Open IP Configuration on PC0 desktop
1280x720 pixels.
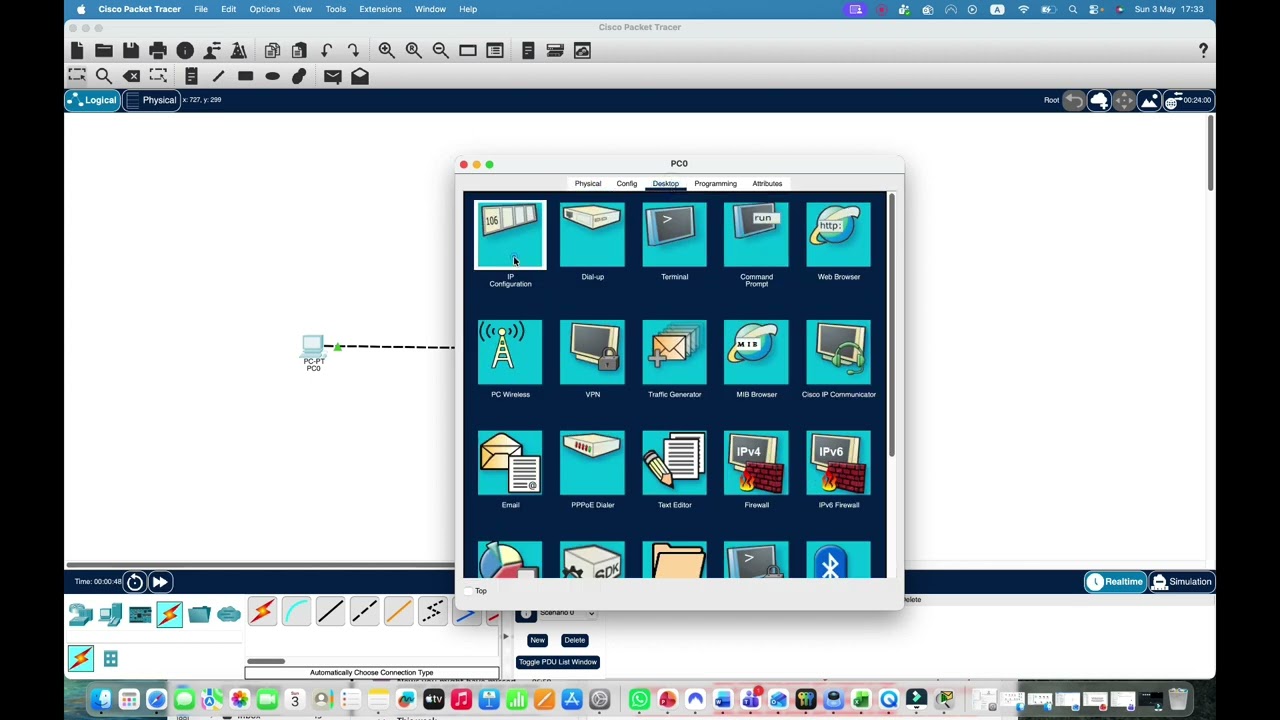(510, 236)
